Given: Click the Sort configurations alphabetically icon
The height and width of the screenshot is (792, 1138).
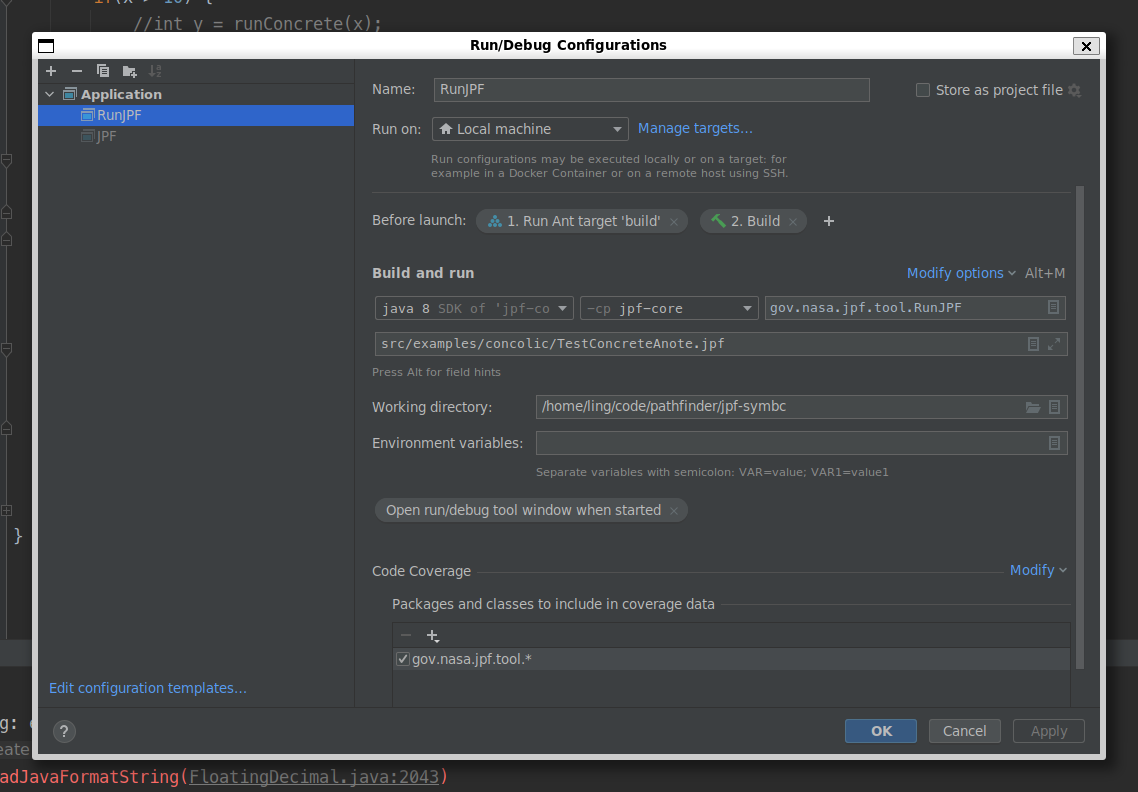Looking at the screenshot, I should coord(155,71).
